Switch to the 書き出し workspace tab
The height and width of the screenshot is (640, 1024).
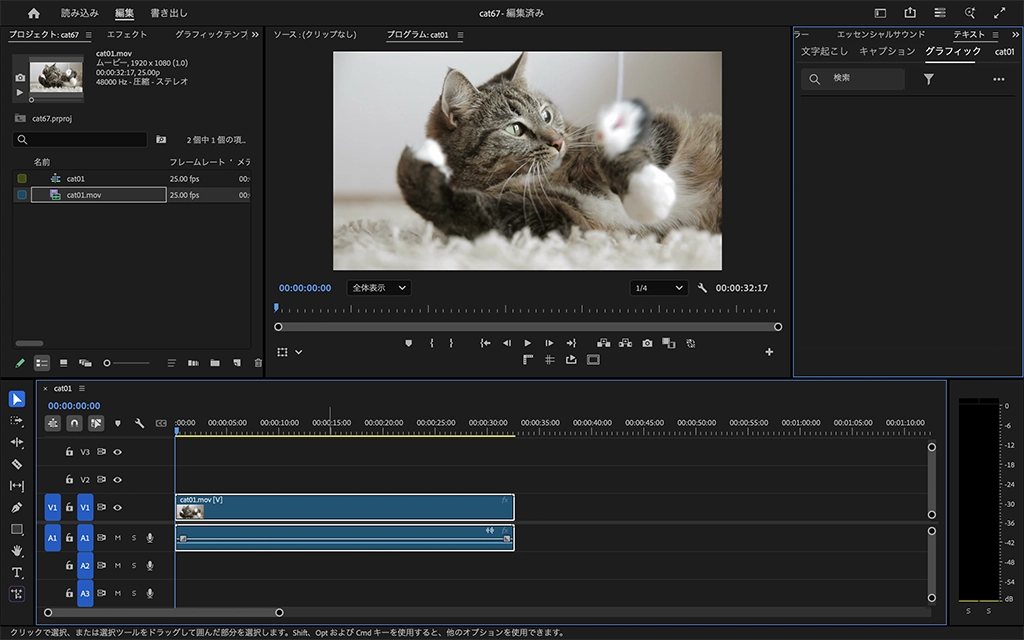pyautogui.click(x=167, y=13)
